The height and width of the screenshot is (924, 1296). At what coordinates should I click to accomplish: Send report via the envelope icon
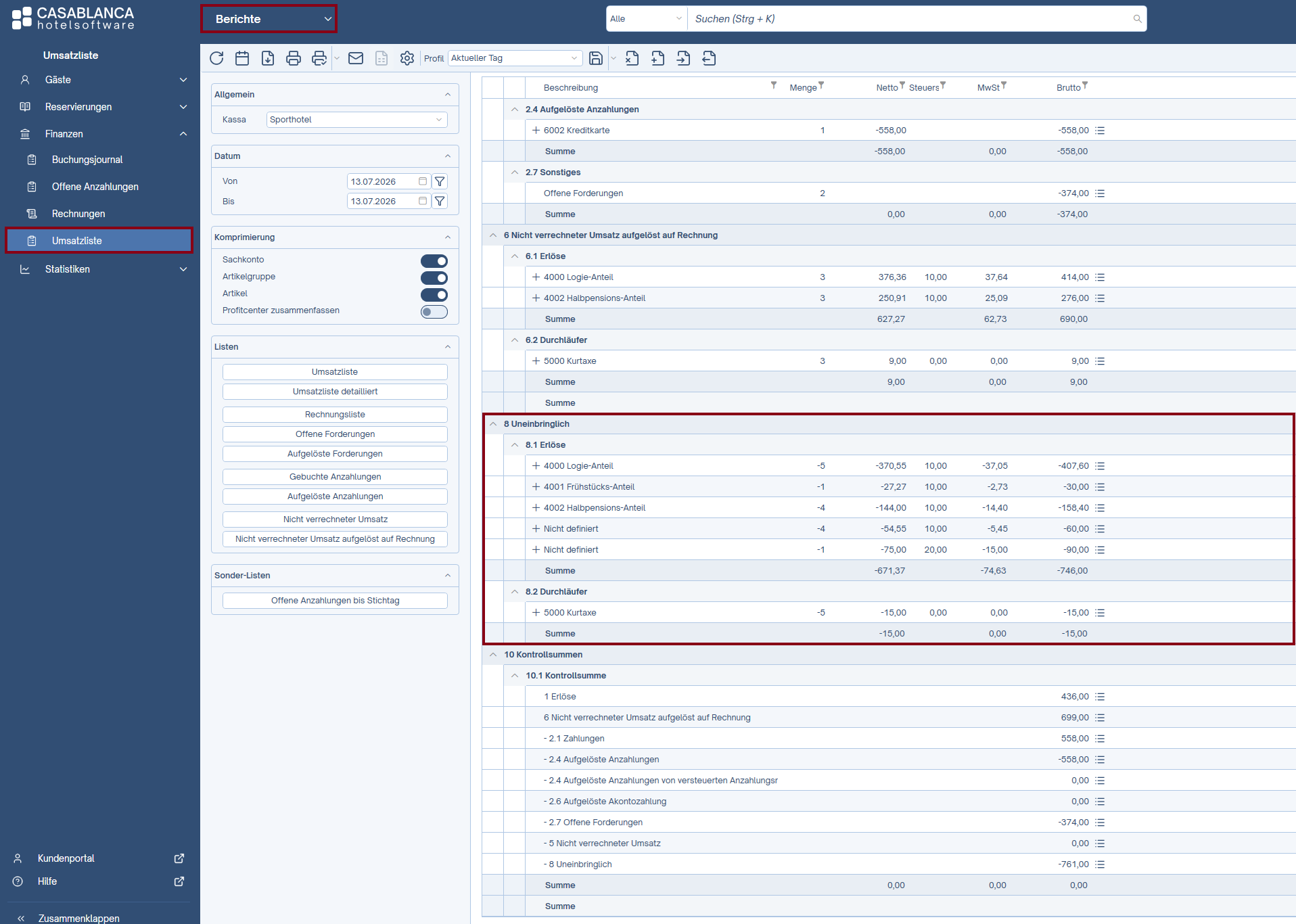356,58
